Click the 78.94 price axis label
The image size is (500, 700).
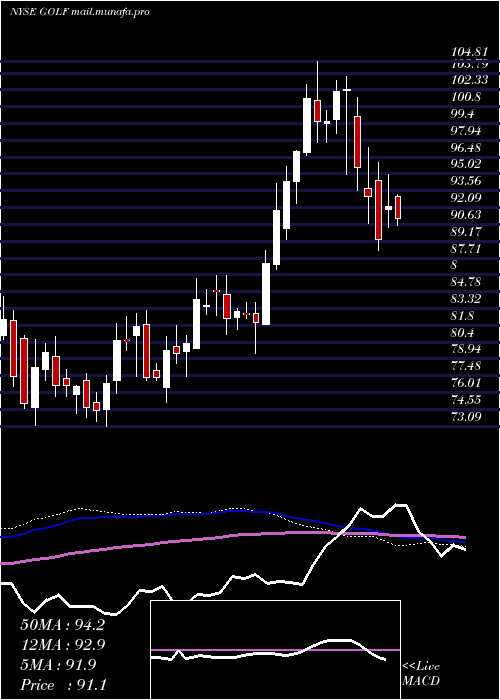[466, 349]
